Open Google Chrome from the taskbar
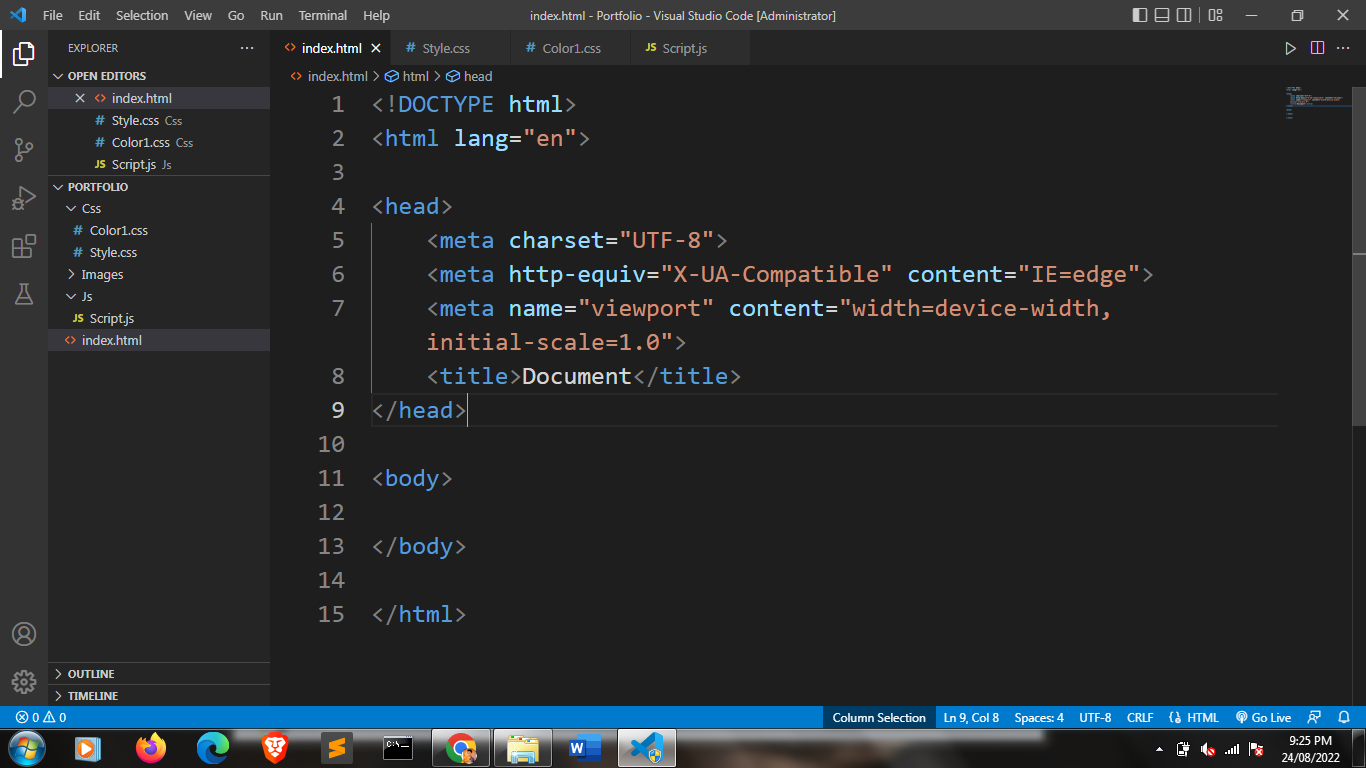1366x768 pixels. pos(461,748)
